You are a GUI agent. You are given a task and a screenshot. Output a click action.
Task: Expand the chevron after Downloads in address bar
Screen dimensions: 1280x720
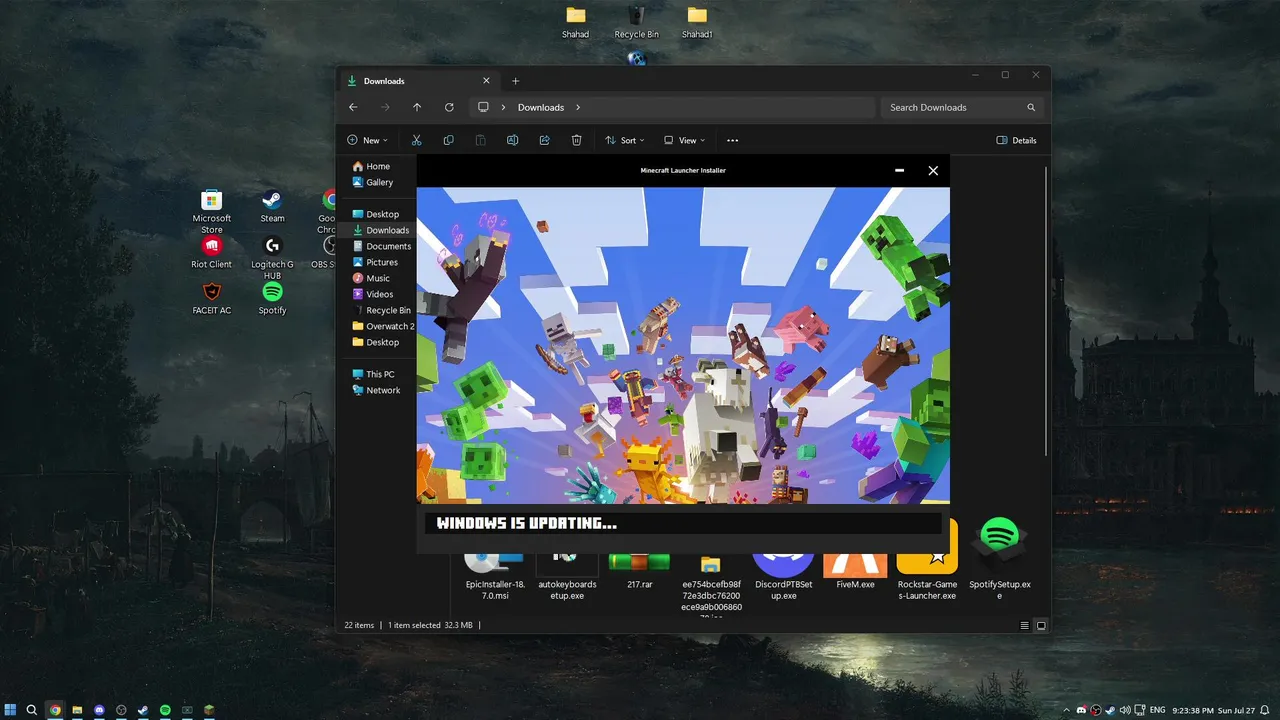pos(578,107)
